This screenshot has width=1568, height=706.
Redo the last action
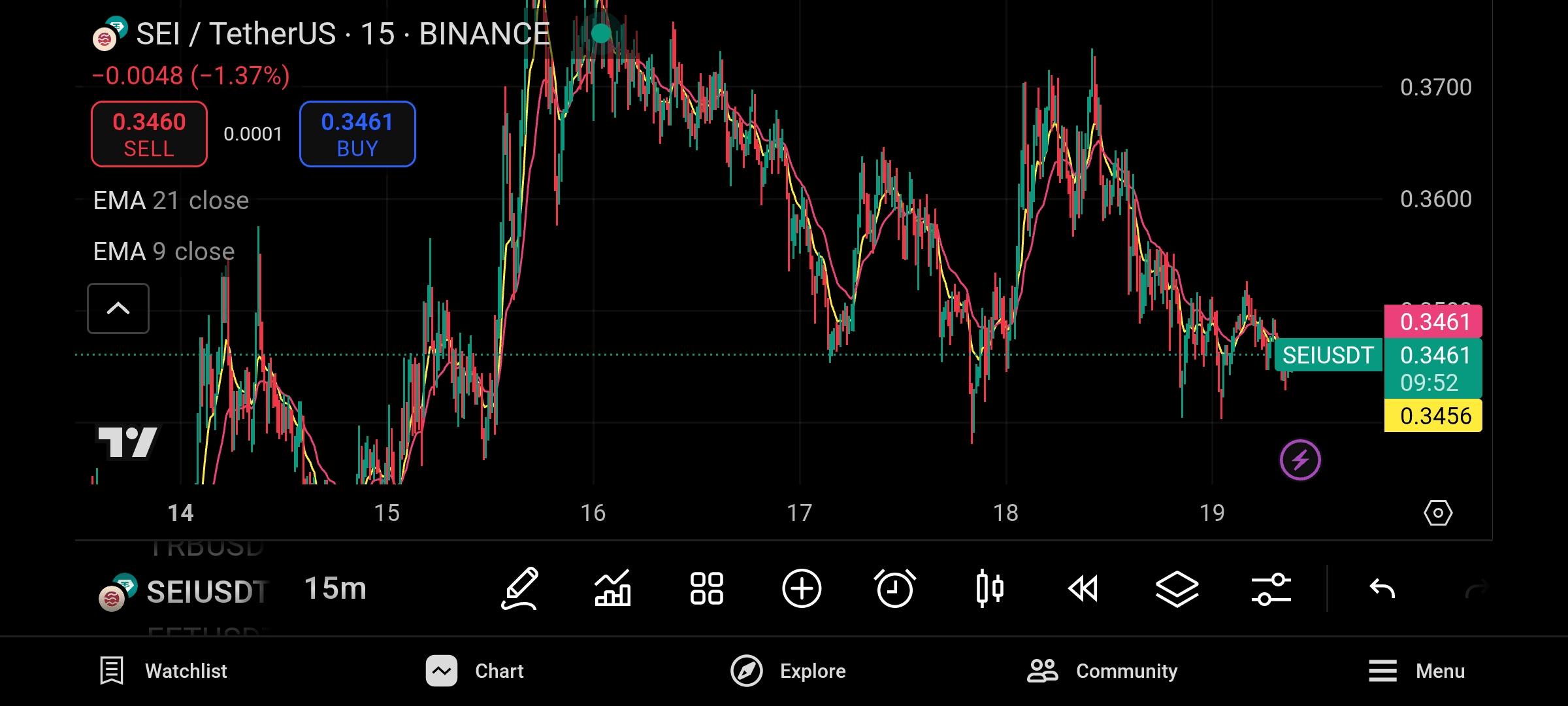click(1477, 589)
